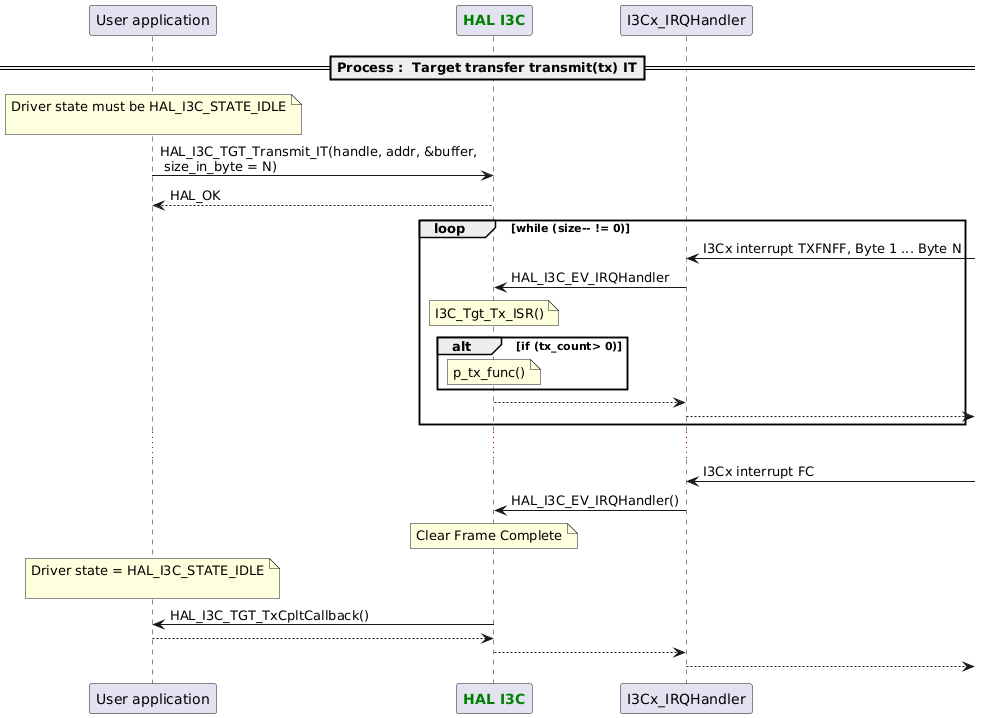Screen dimensions: 981x718
Task: Select the bottom I3Cx_IRQHandler box
Action: (686, 698)
